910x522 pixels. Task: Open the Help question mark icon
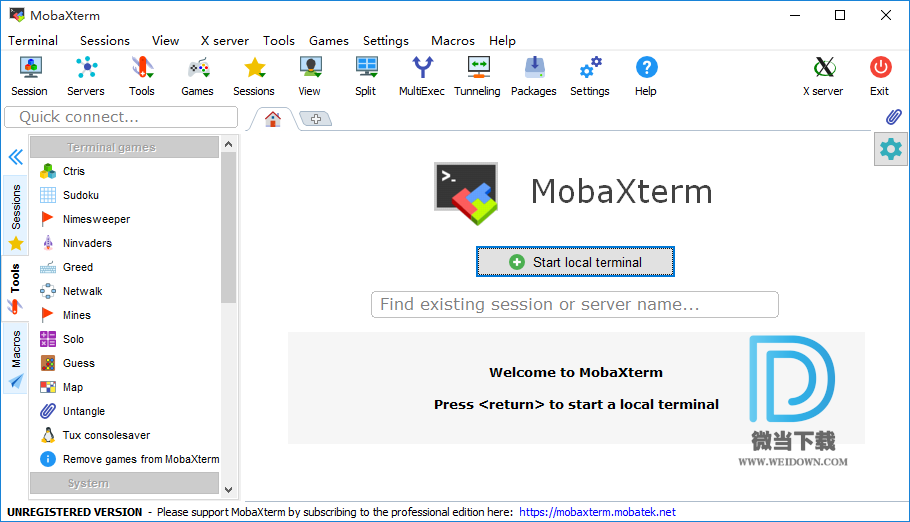coord(646,76)
